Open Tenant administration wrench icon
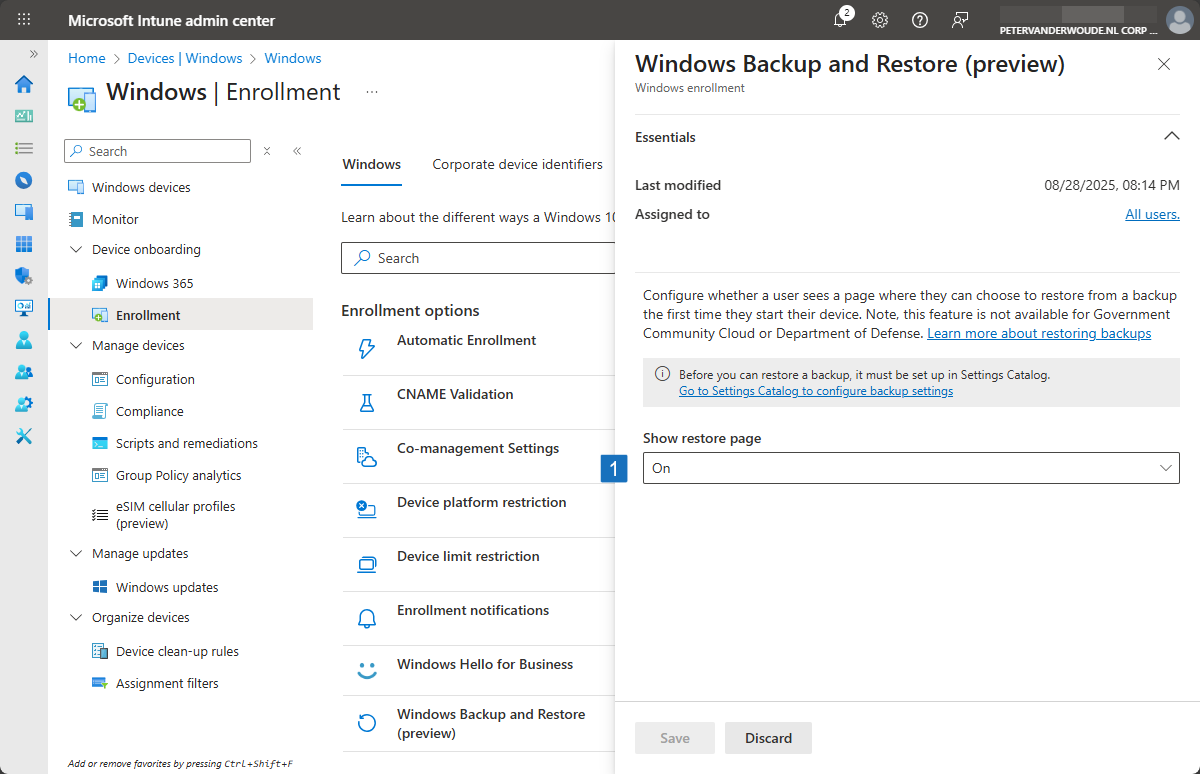 (x=24, y=436)
